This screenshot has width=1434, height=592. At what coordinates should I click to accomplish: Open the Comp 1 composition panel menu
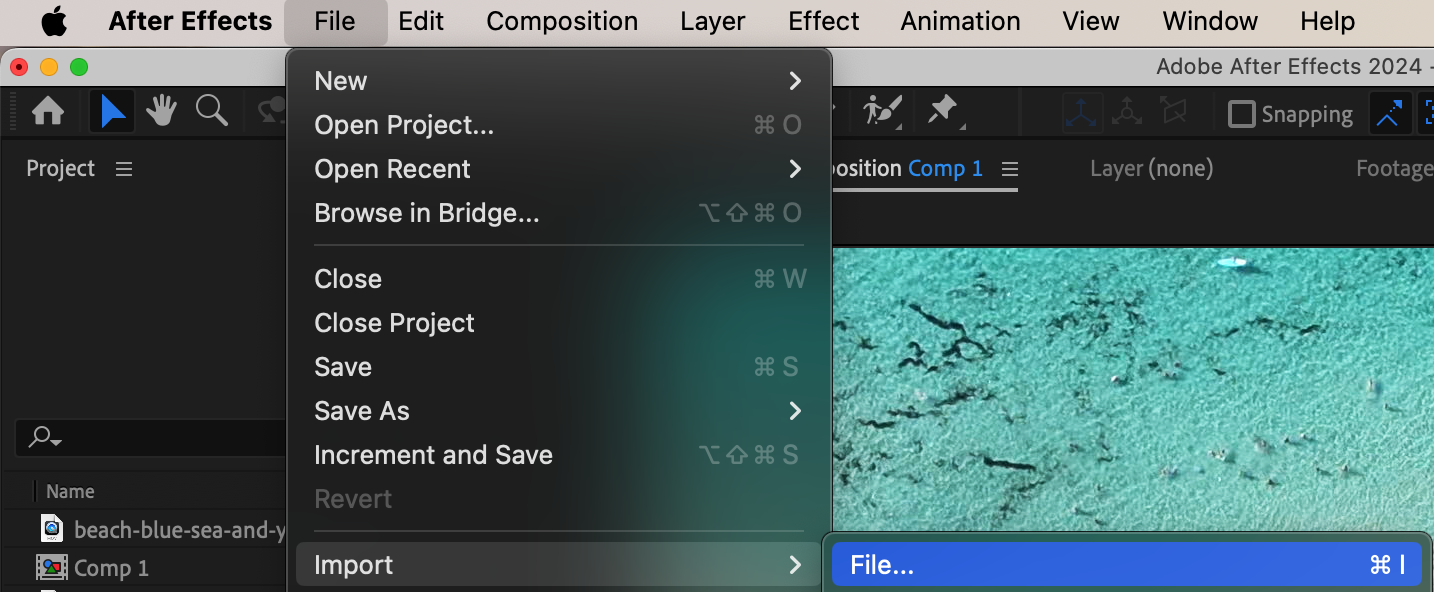[1010, 169]
